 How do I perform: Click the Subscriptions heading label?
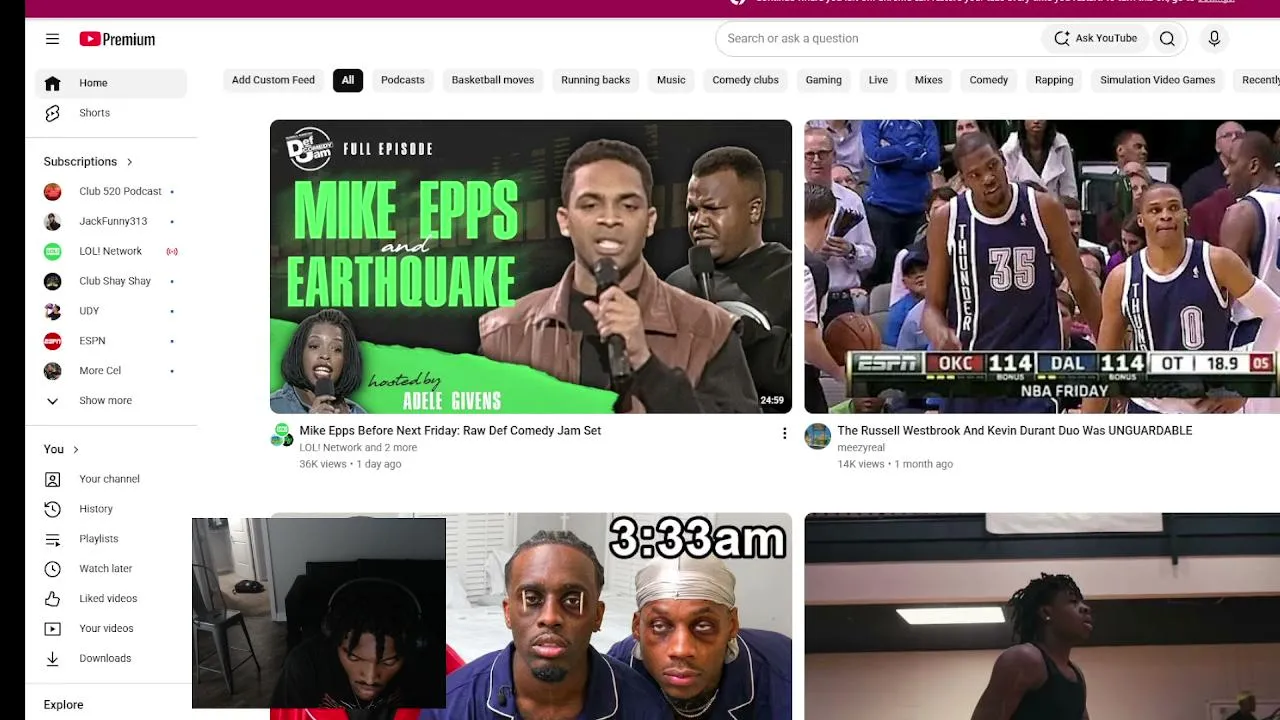click(x=80, y=162)
